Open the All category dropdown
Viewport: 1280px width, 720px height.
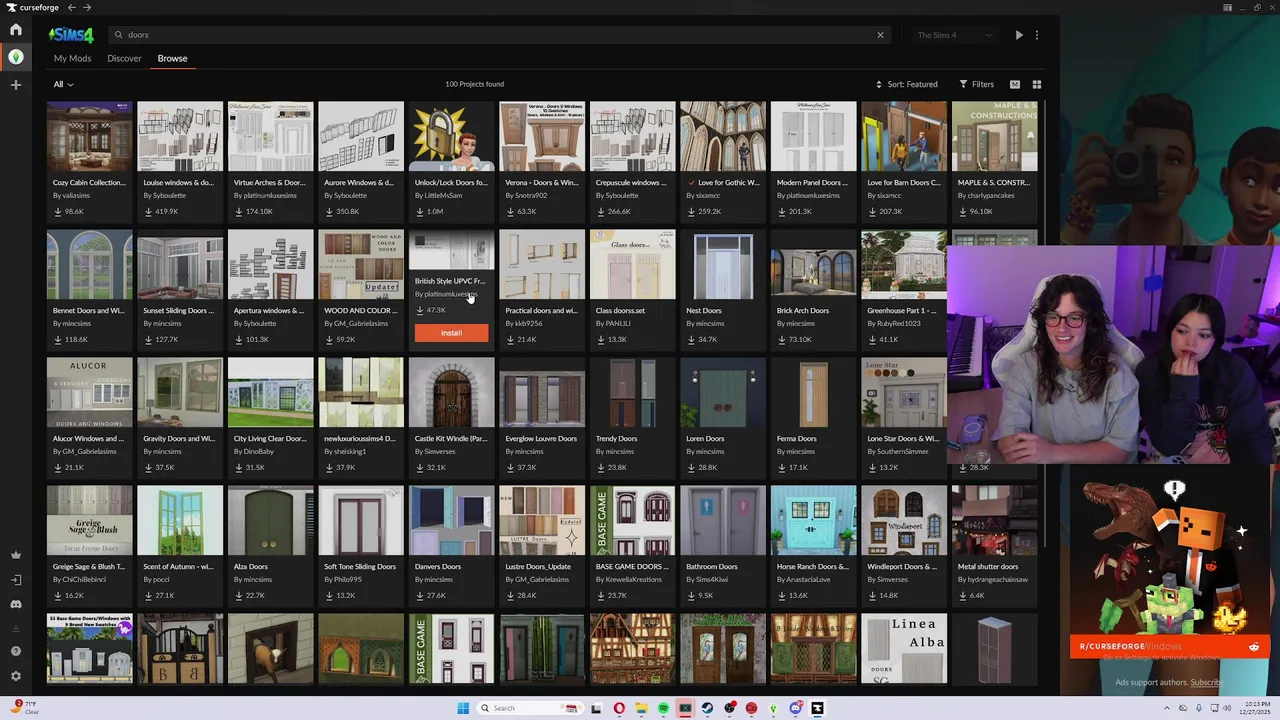click(63, 84)
